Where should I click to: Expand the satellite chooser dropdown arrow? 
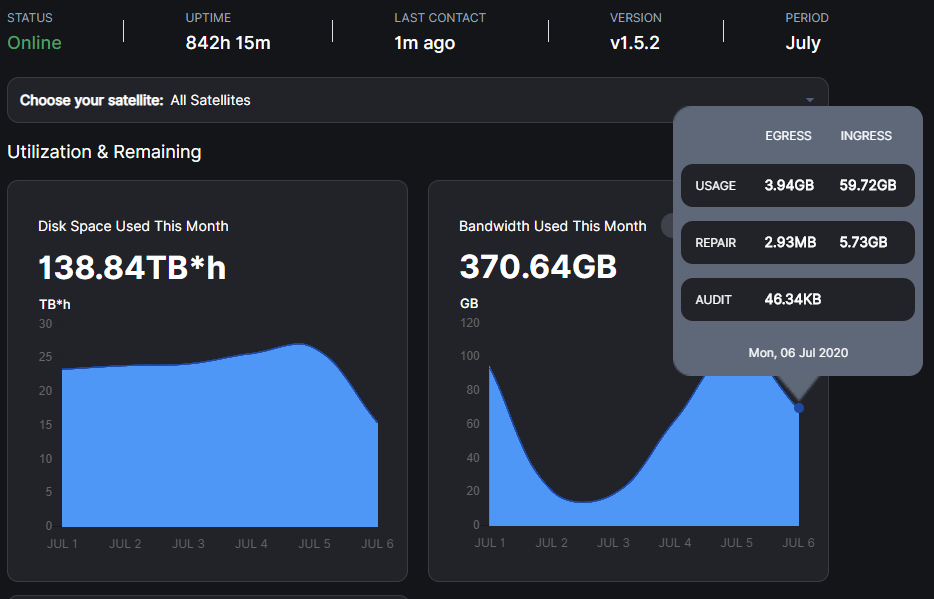pyautogui.click(x=810, y=100)
